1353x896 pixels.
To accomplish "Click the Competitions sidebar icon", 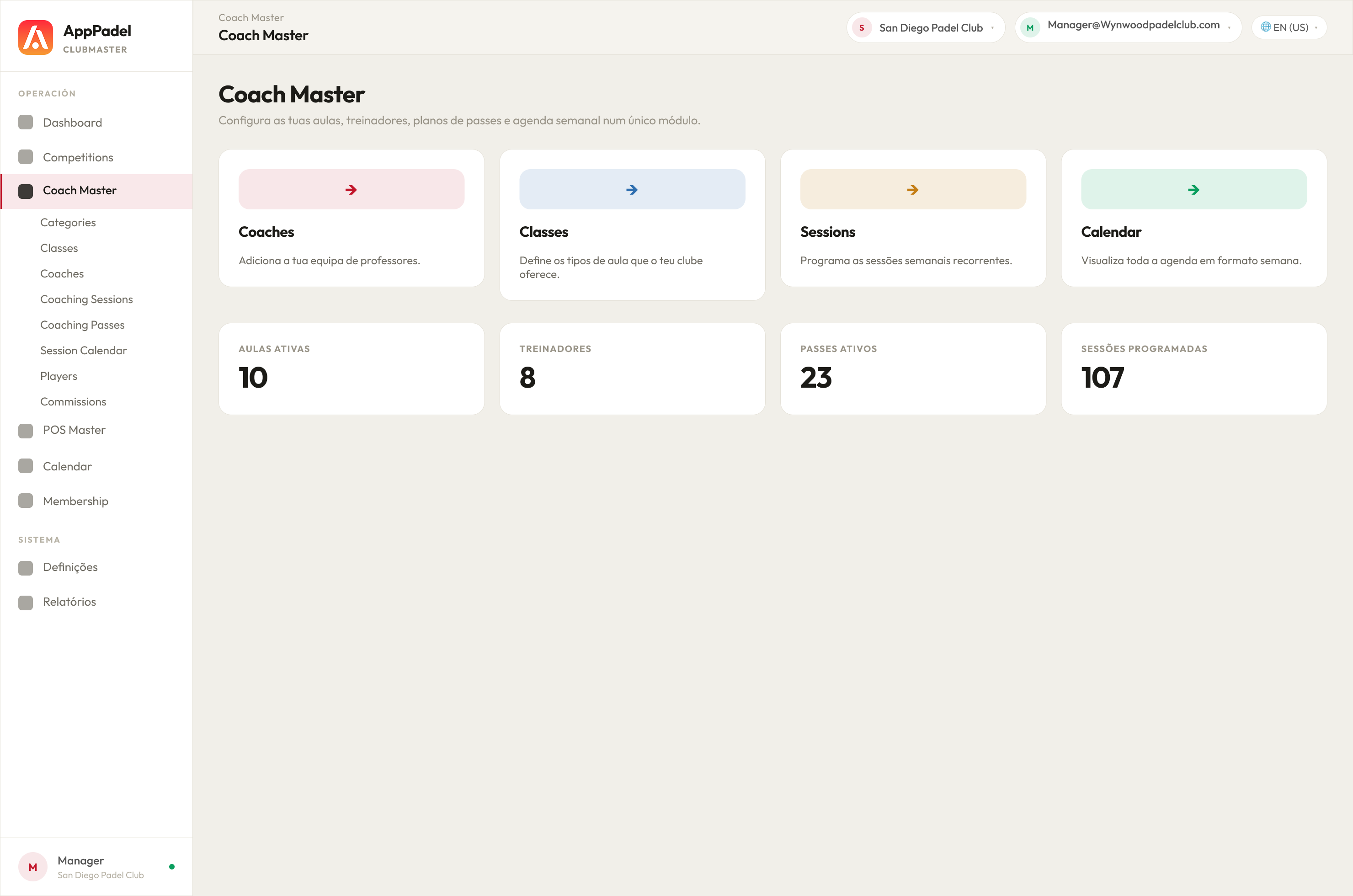I will tap(26, 157).
